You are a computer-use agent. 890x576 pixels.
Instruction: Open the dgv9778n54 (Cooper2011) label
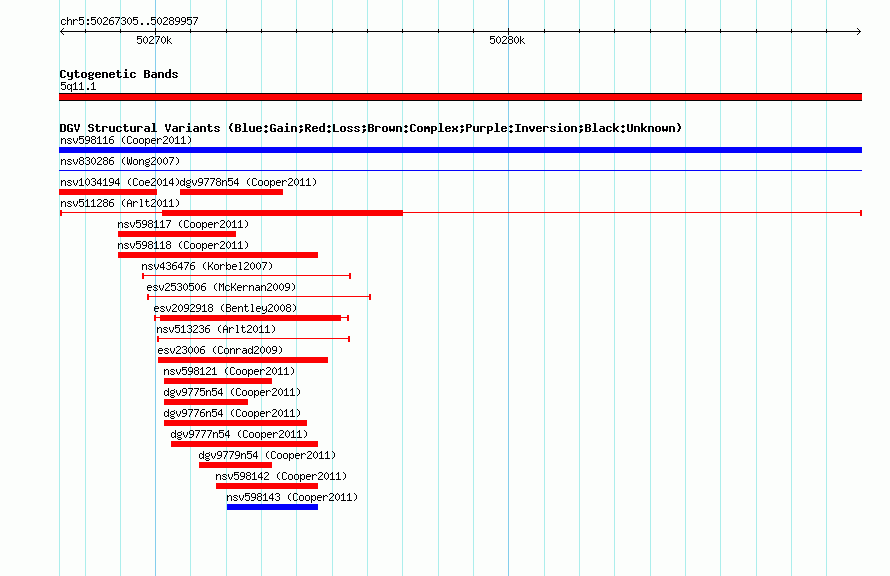[248, 182]
